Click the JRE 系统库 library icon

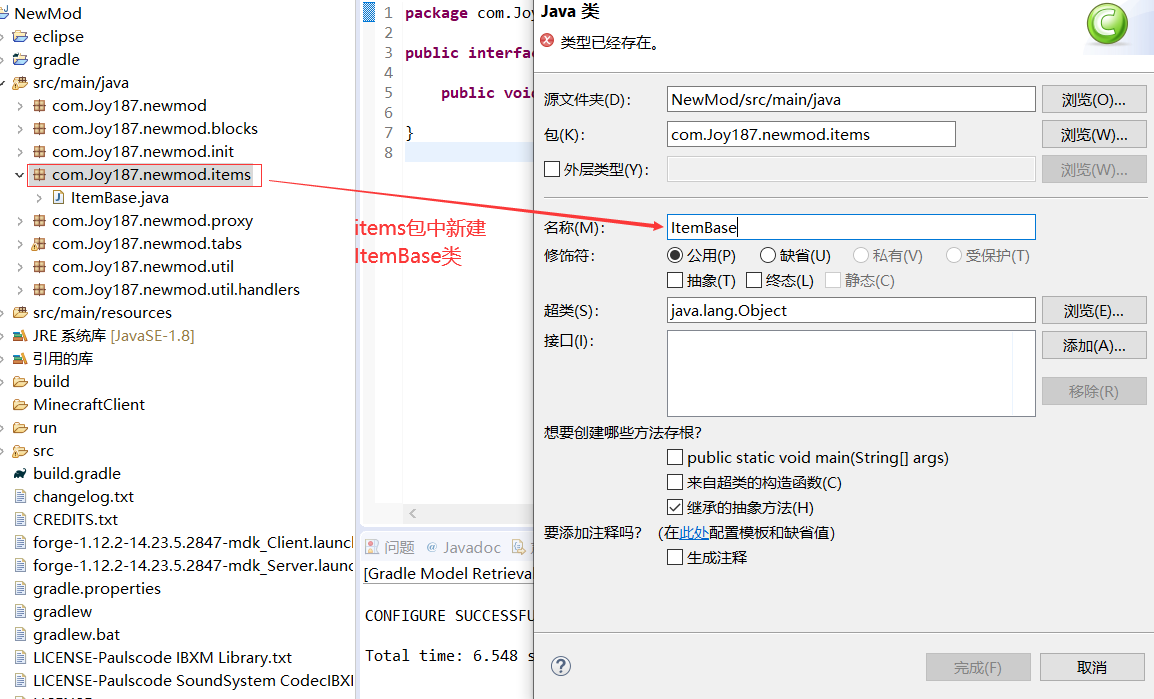coord(20,335)
